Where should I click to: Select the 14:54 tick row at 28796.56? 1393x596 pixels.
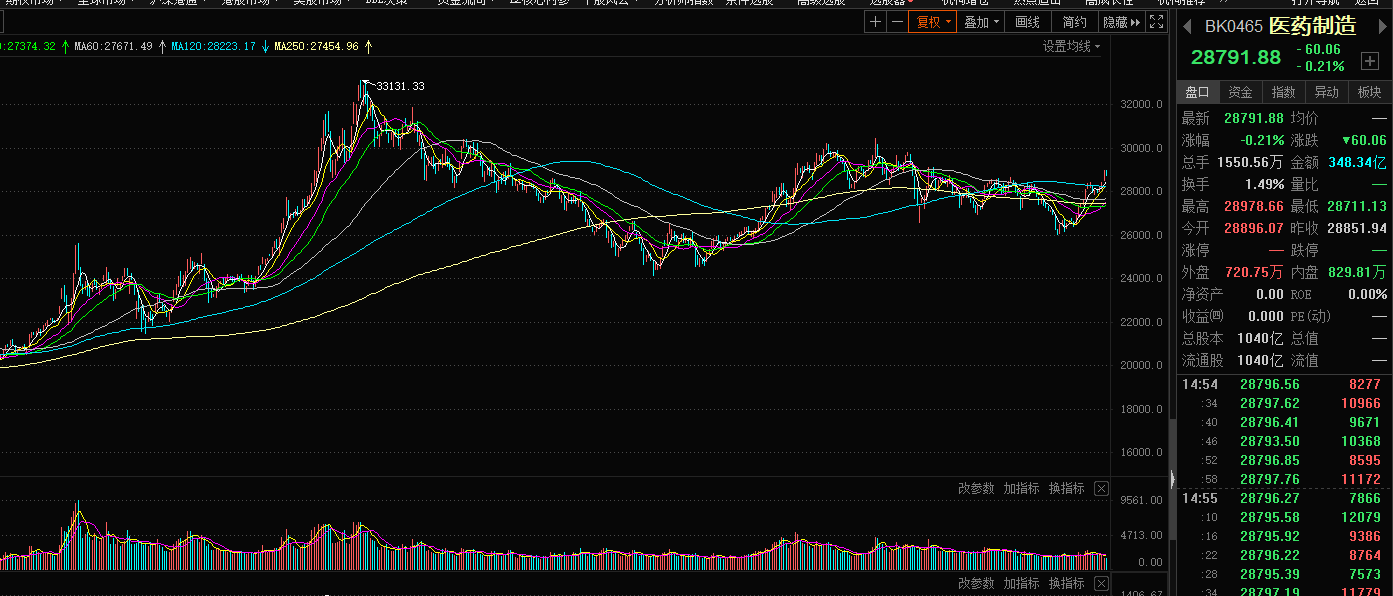(1283, 384)
